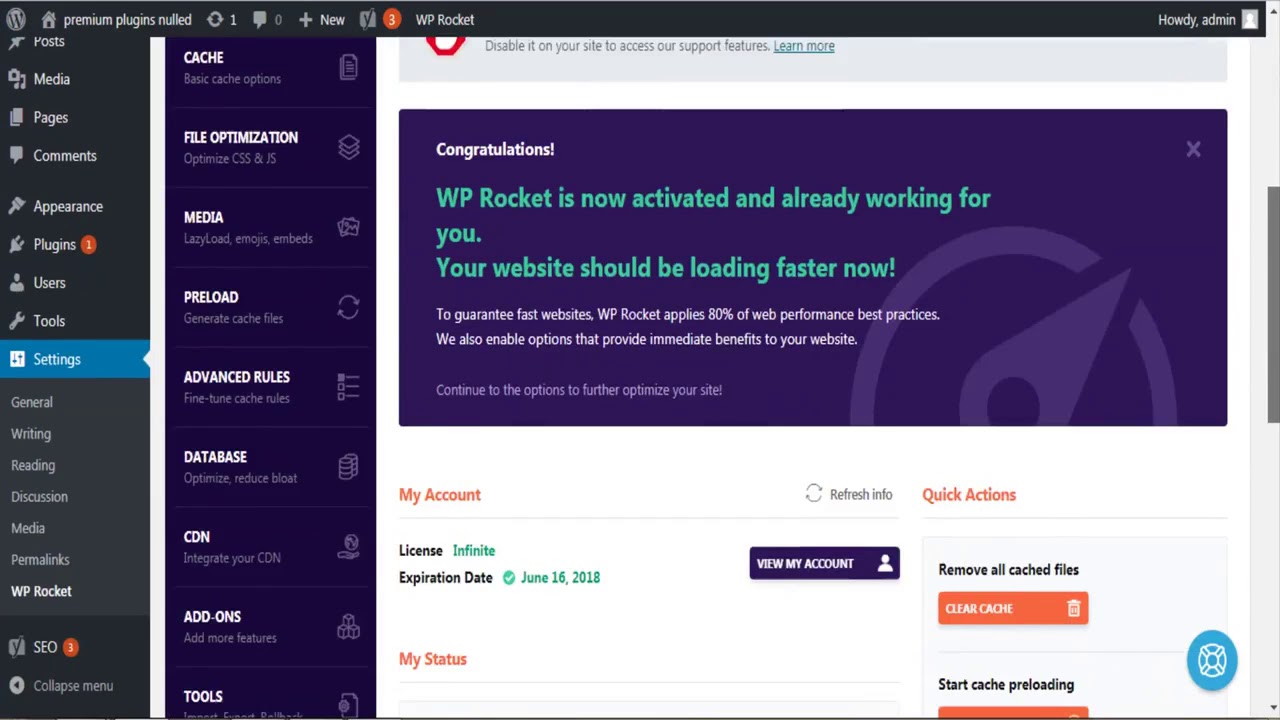
Task: Click the File Optimization layers icon
Action: (x=348, y=147)
